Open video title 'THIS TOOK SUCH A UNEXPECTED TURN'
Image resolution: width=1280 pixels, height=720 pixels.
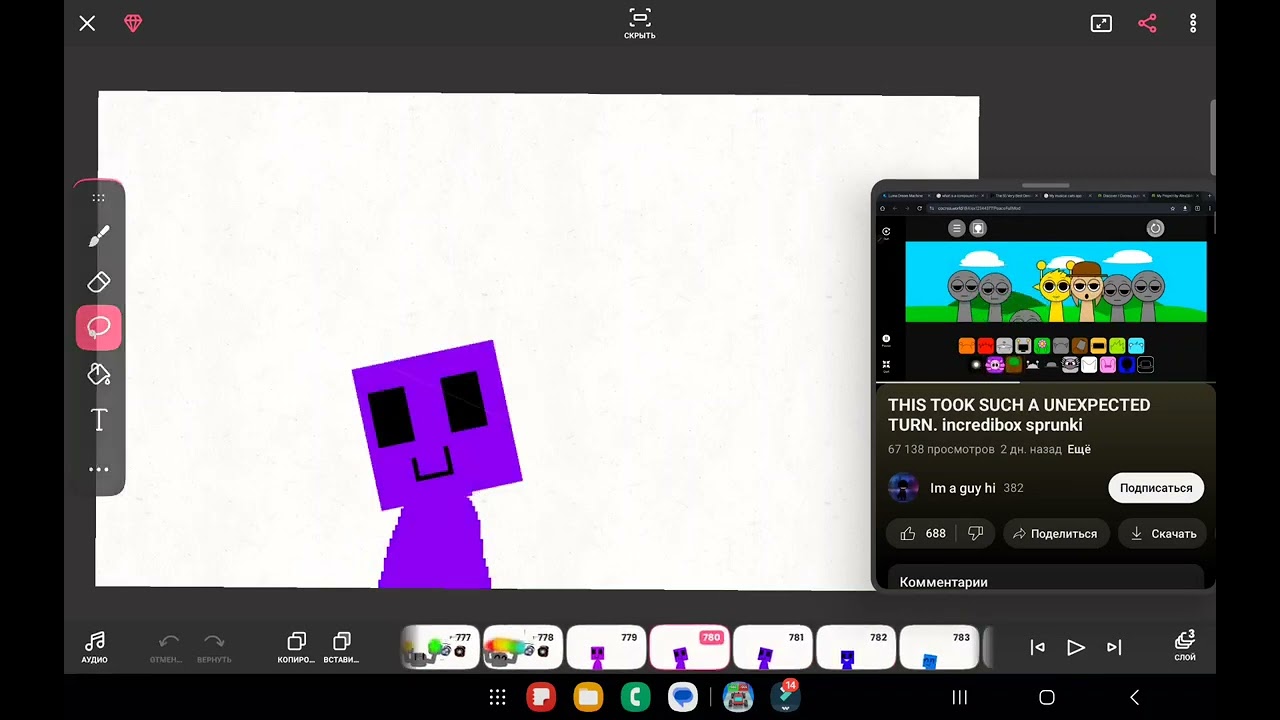(1019, 415)
